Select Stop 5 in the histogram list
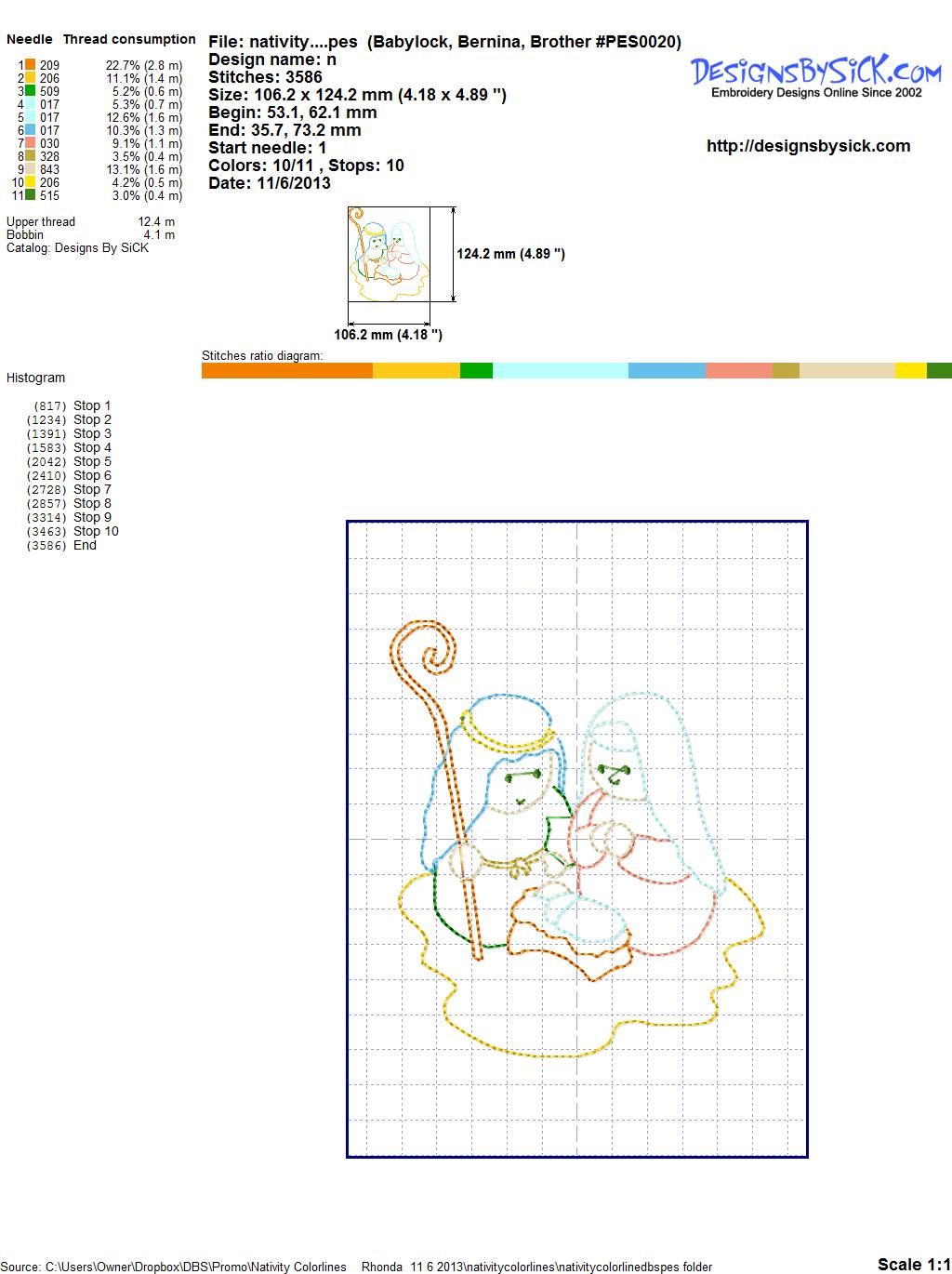Viewport: 952px width, 1274px height. [91, 461]
